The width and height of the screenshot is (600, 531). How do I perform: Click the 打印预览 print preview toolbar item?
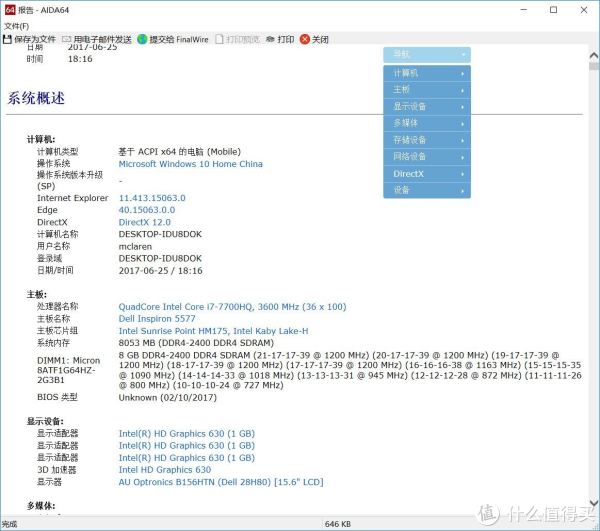click(237, 39)
